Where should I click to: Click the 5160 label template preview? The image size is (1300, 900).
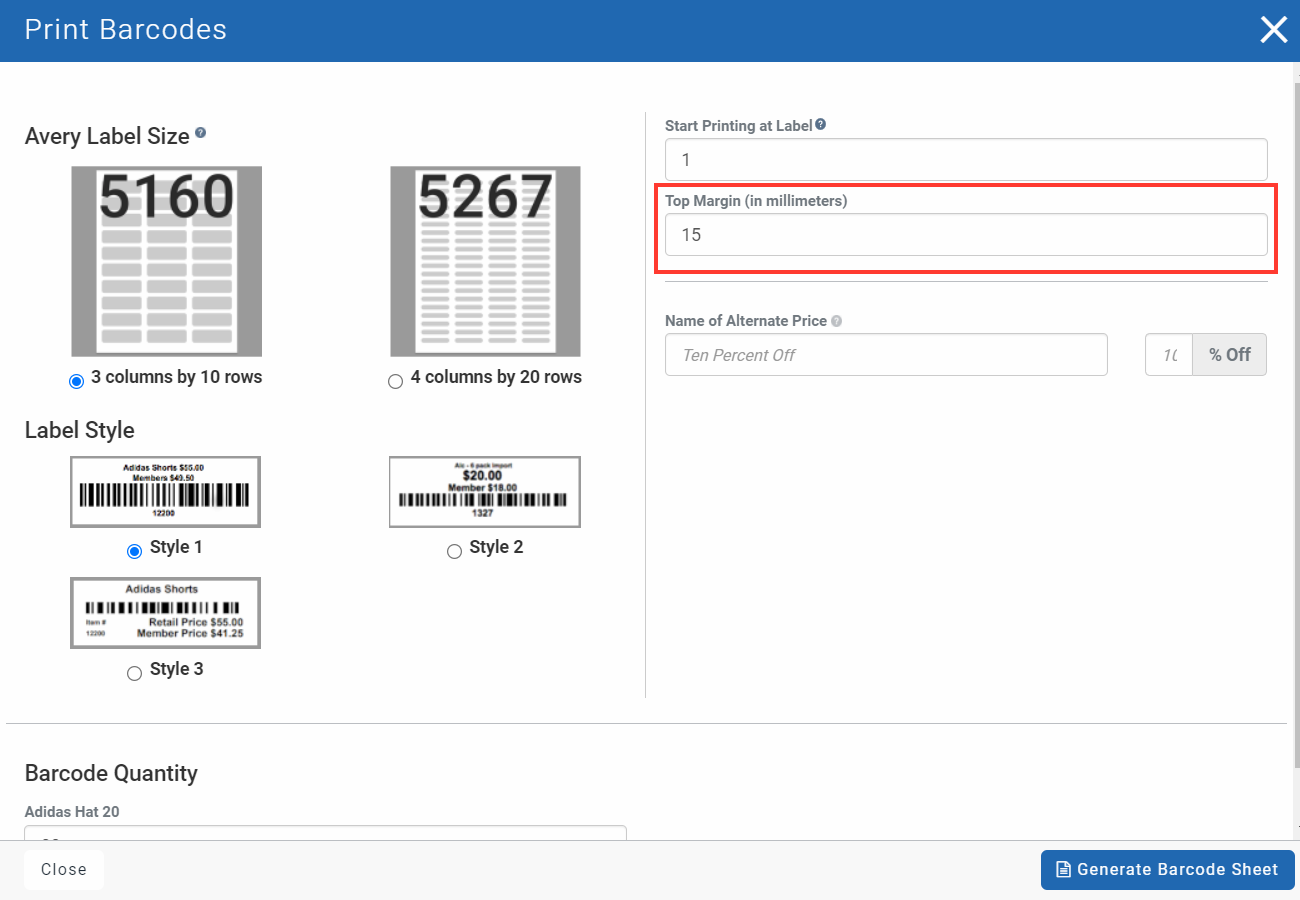click(165, 261)
